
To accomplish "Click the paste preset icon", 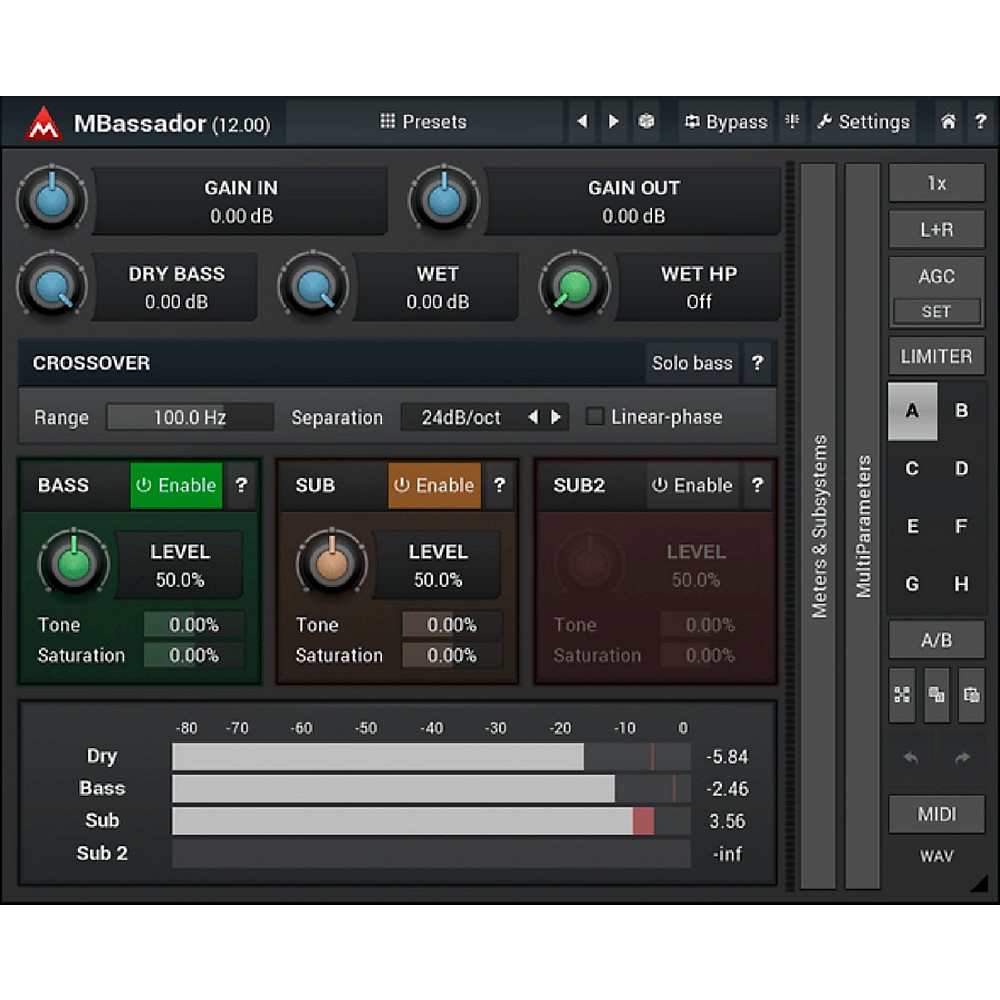I will 970,695.
